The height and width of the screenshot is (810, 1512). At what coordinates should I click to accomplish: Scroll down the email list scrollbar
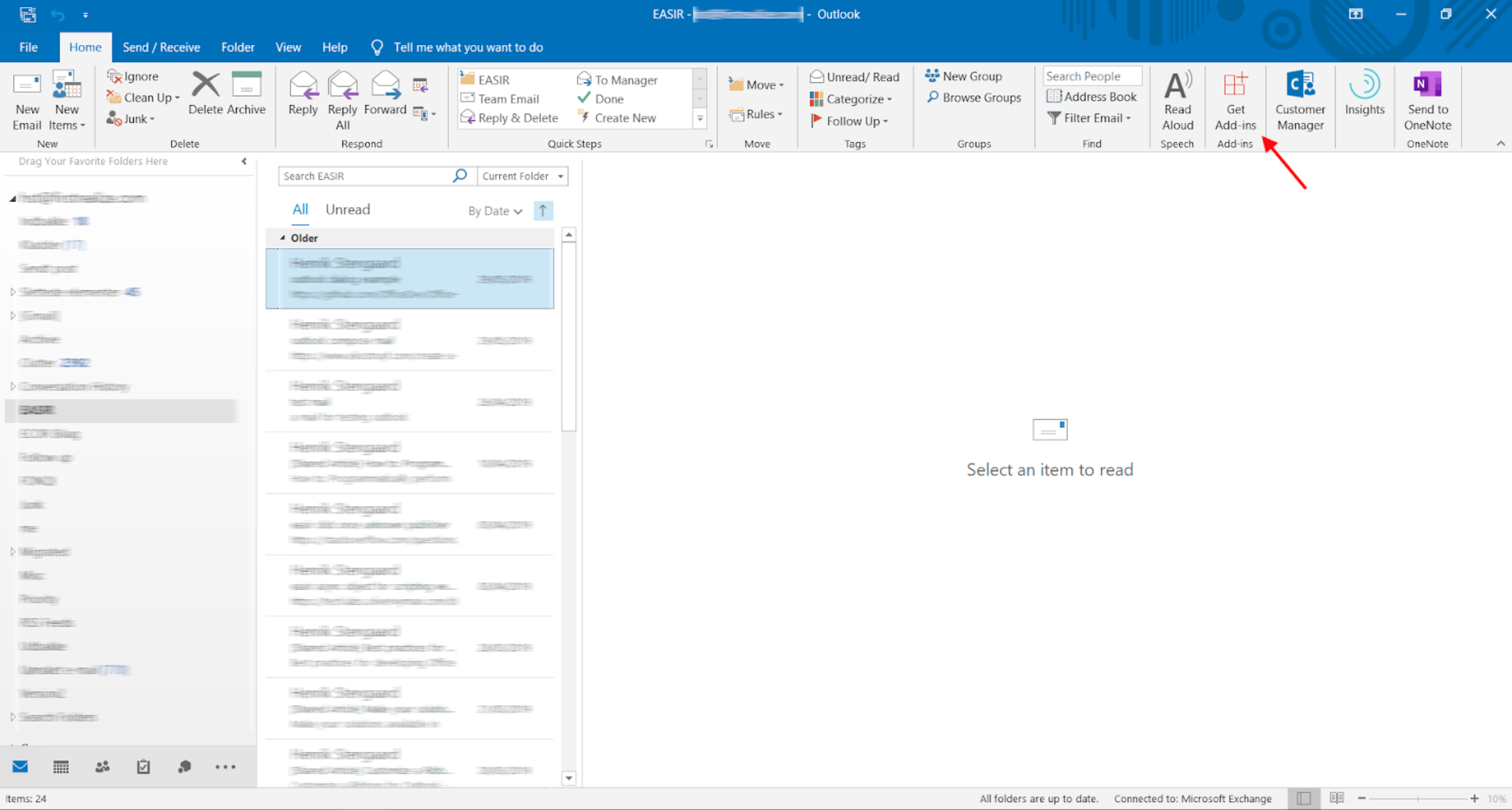pyautogui.click(x=567, y=779)
